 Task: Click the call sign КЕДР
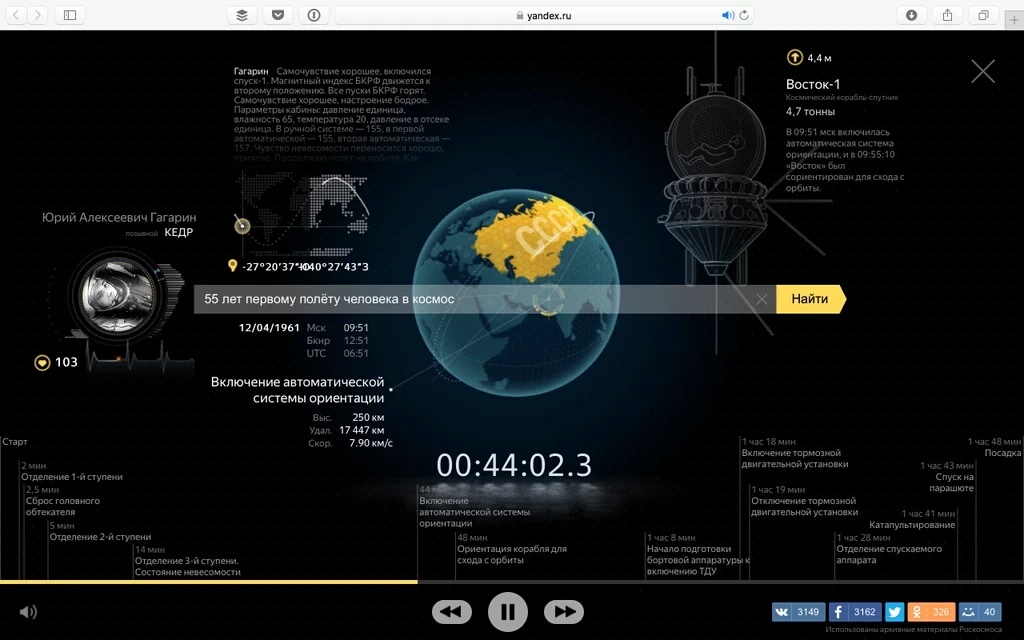(x=178, y=232)
